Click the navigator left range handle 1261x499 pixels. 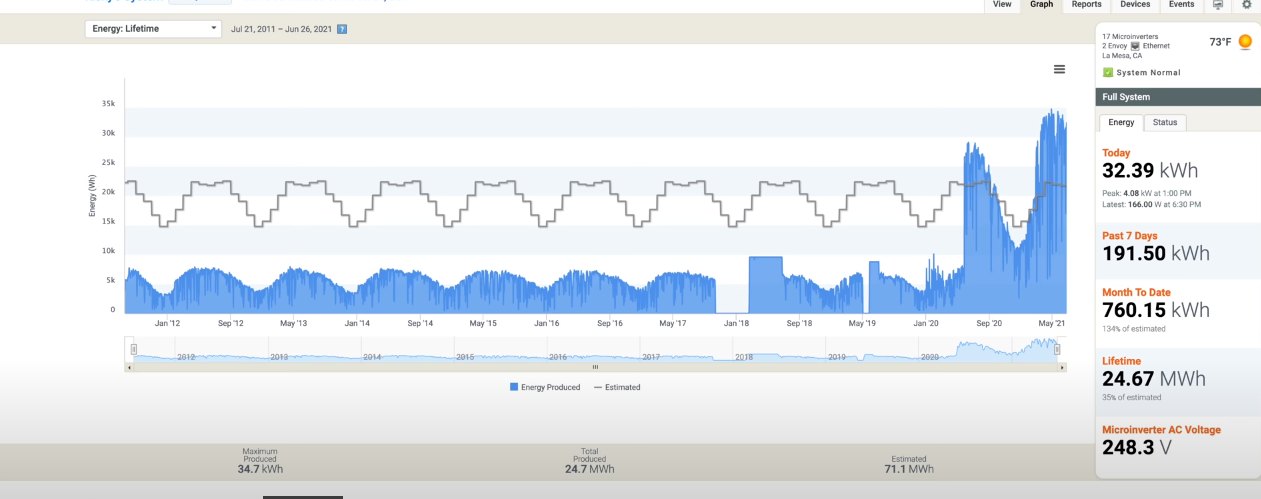tap(133, 349)
